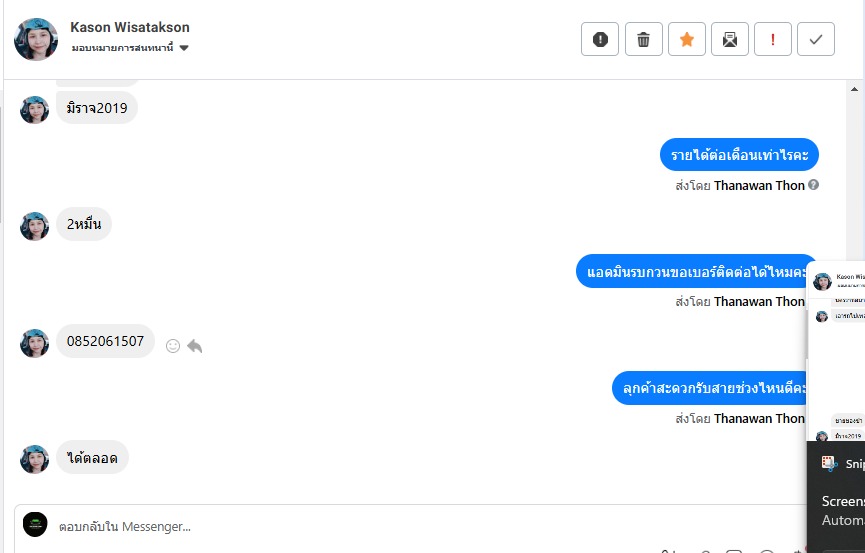
Task: Add emoji reaction to 0852061507 message
Action: coord(173,345)
